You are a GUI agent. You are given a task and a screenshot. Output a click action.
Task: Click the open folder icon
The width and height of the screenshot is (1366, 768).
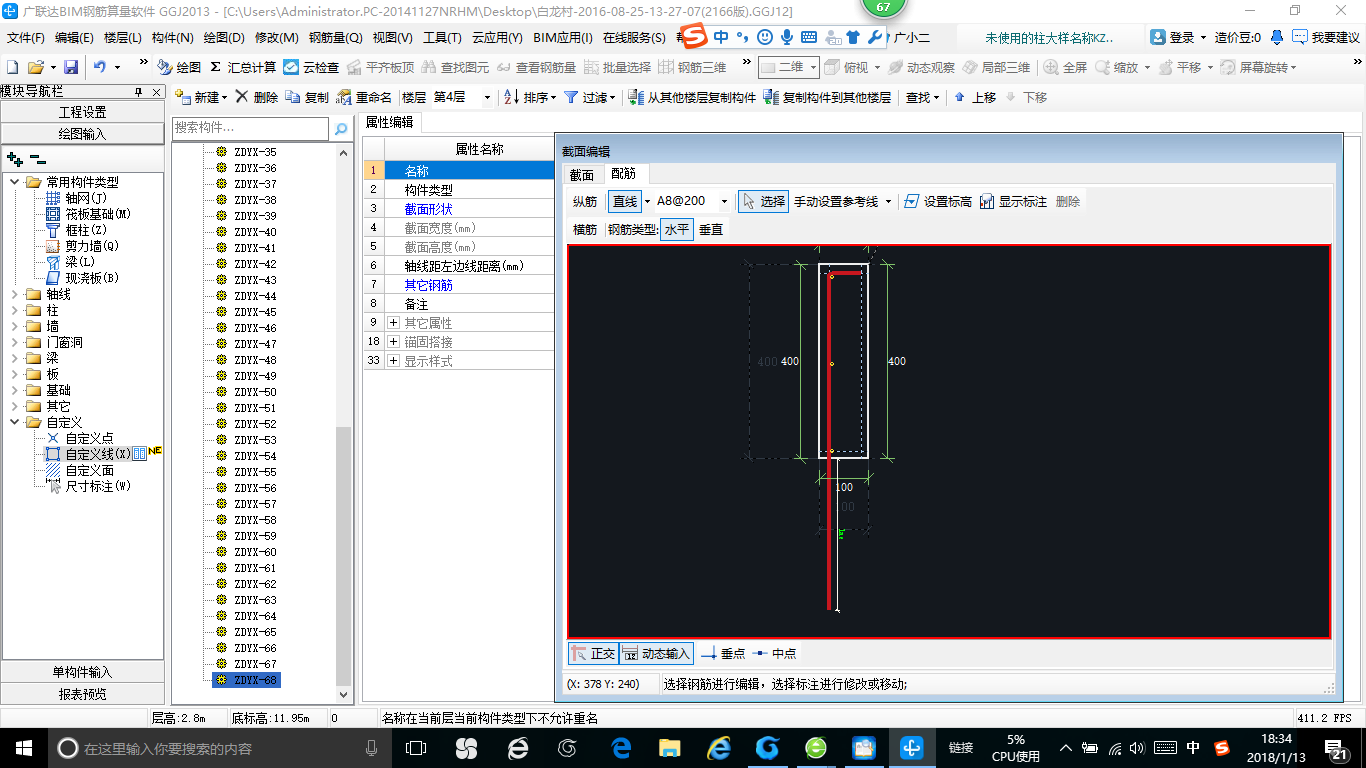click(x=35, y=67)
